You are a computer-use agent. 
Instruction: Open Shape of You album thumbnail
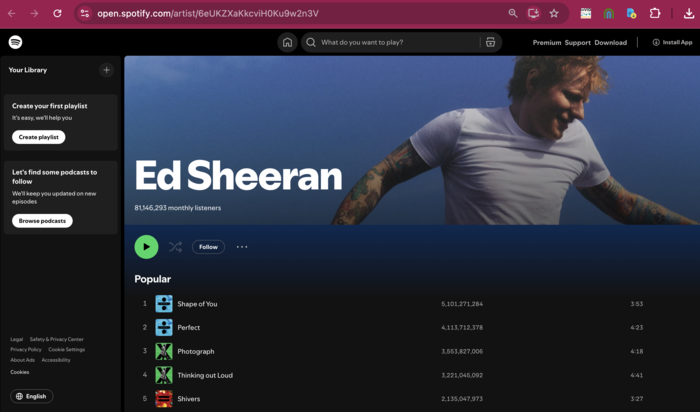click(x=164, y=304)
